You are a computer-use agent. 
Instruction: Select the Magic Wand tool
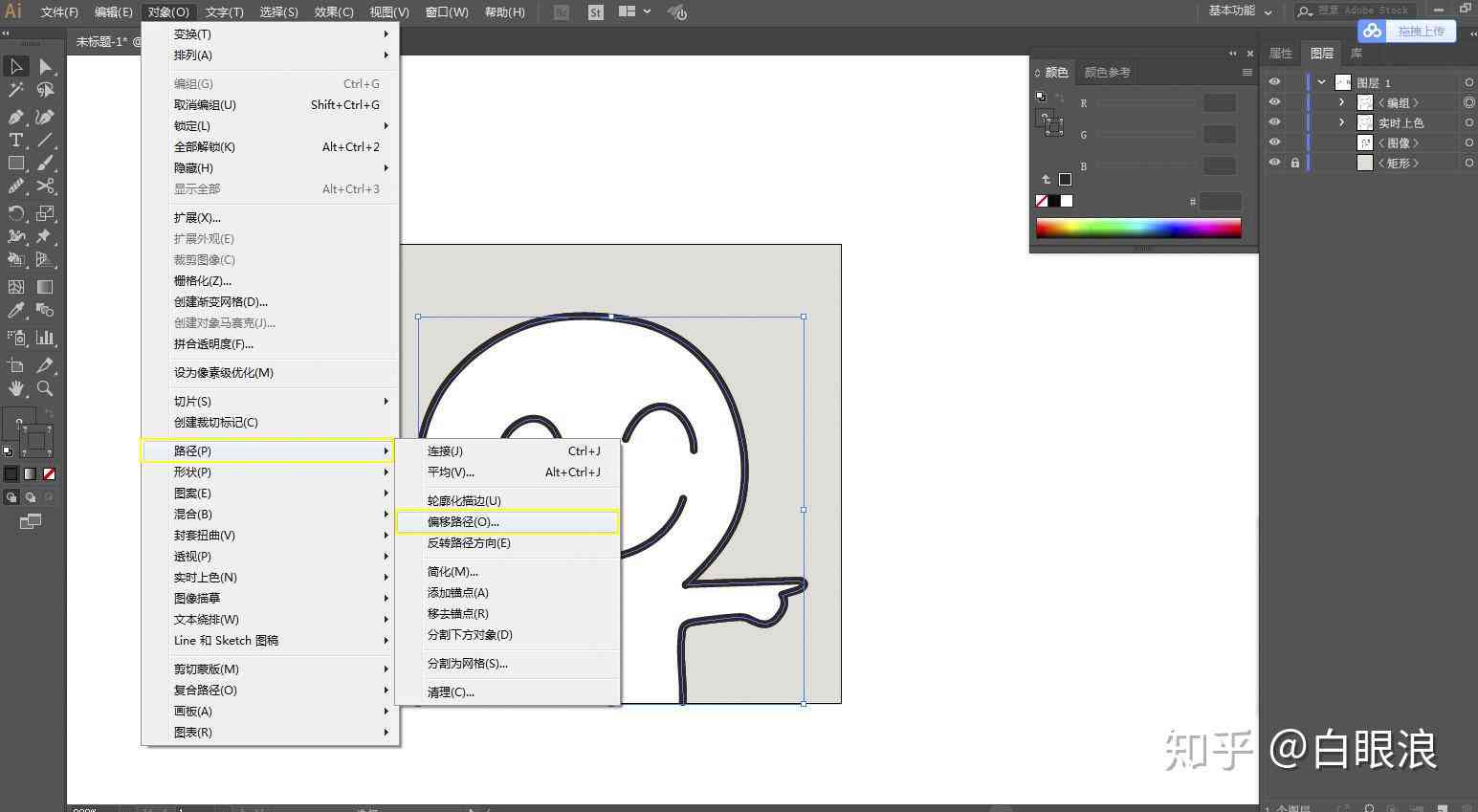point(16,90)
